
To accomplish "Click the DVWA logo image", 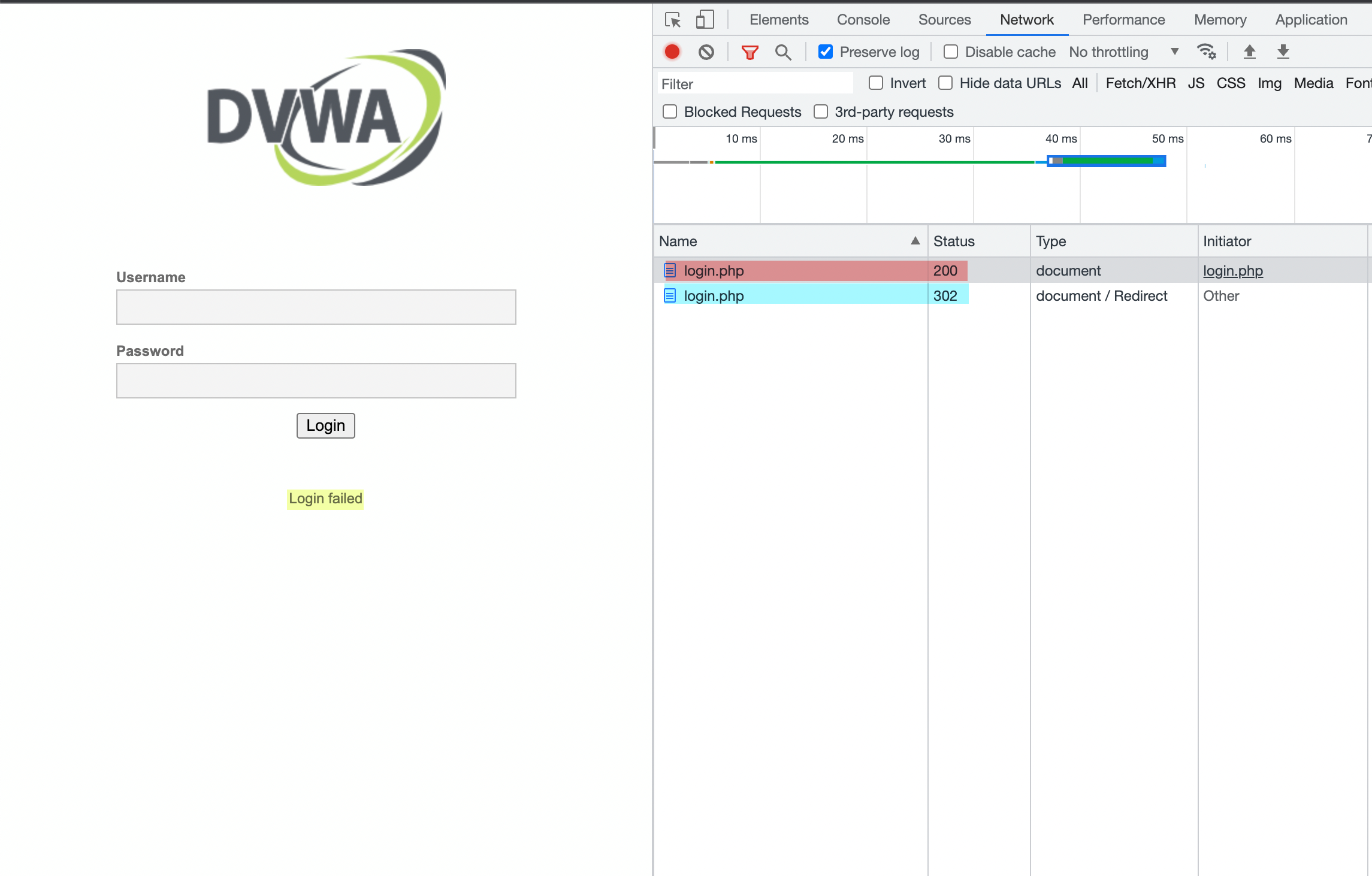I will tap(327, 117).
